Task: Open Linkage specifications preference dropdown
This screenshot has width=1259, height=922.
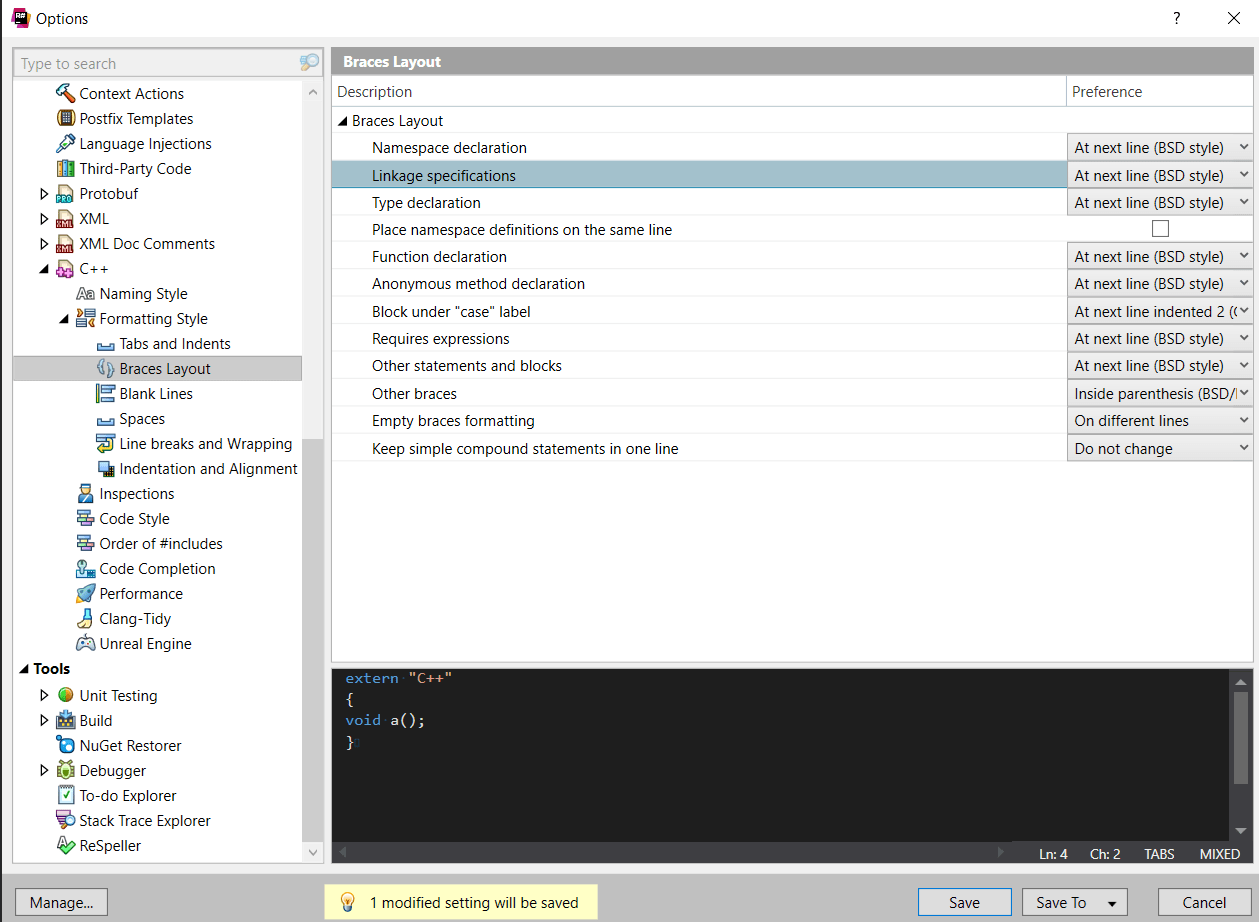Action: pos(1160,175)
